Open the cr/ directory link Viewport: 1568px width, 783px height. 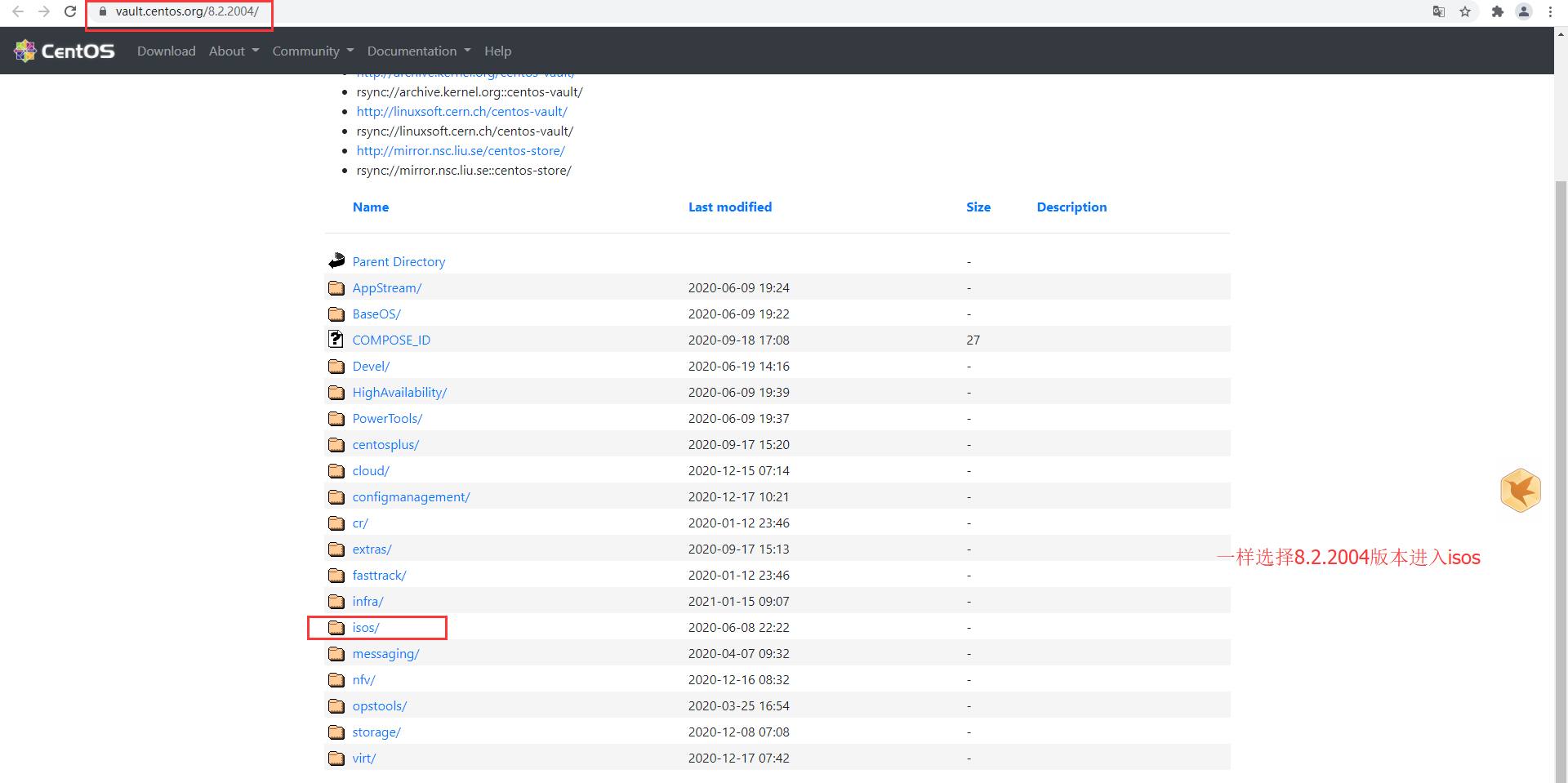(360, 523)
